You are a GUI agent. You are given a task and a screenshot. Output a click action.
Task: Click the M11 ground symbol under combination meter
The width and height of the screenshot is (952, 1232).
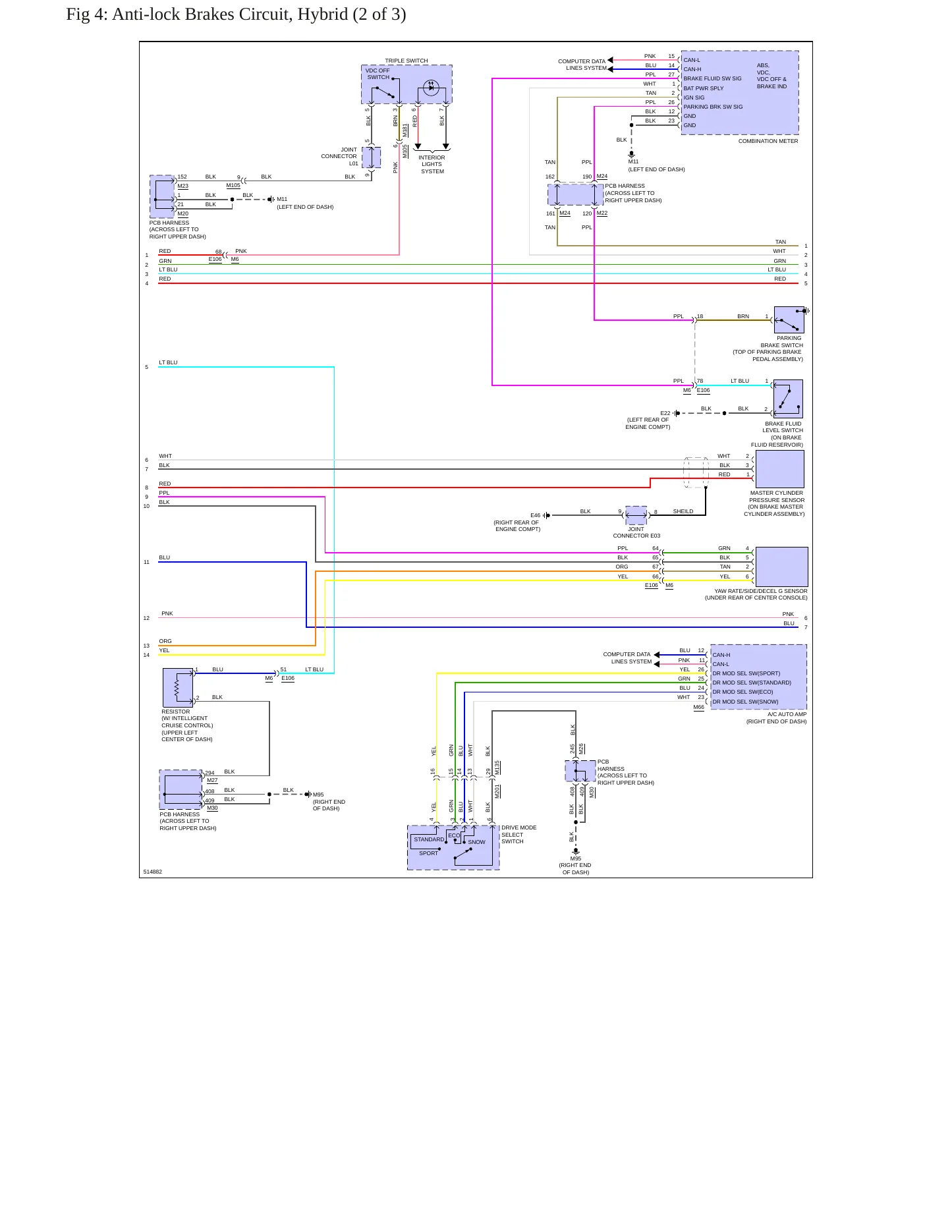click(x=632, y=154)
